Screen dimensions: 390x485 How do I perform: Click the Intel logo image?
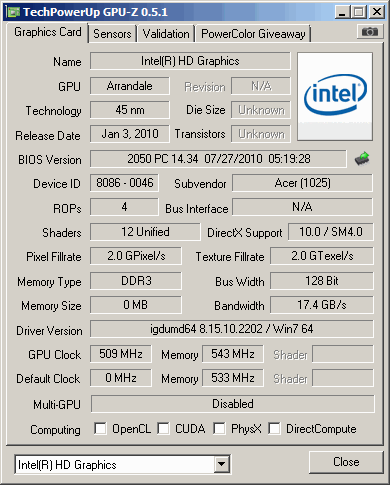335,96
